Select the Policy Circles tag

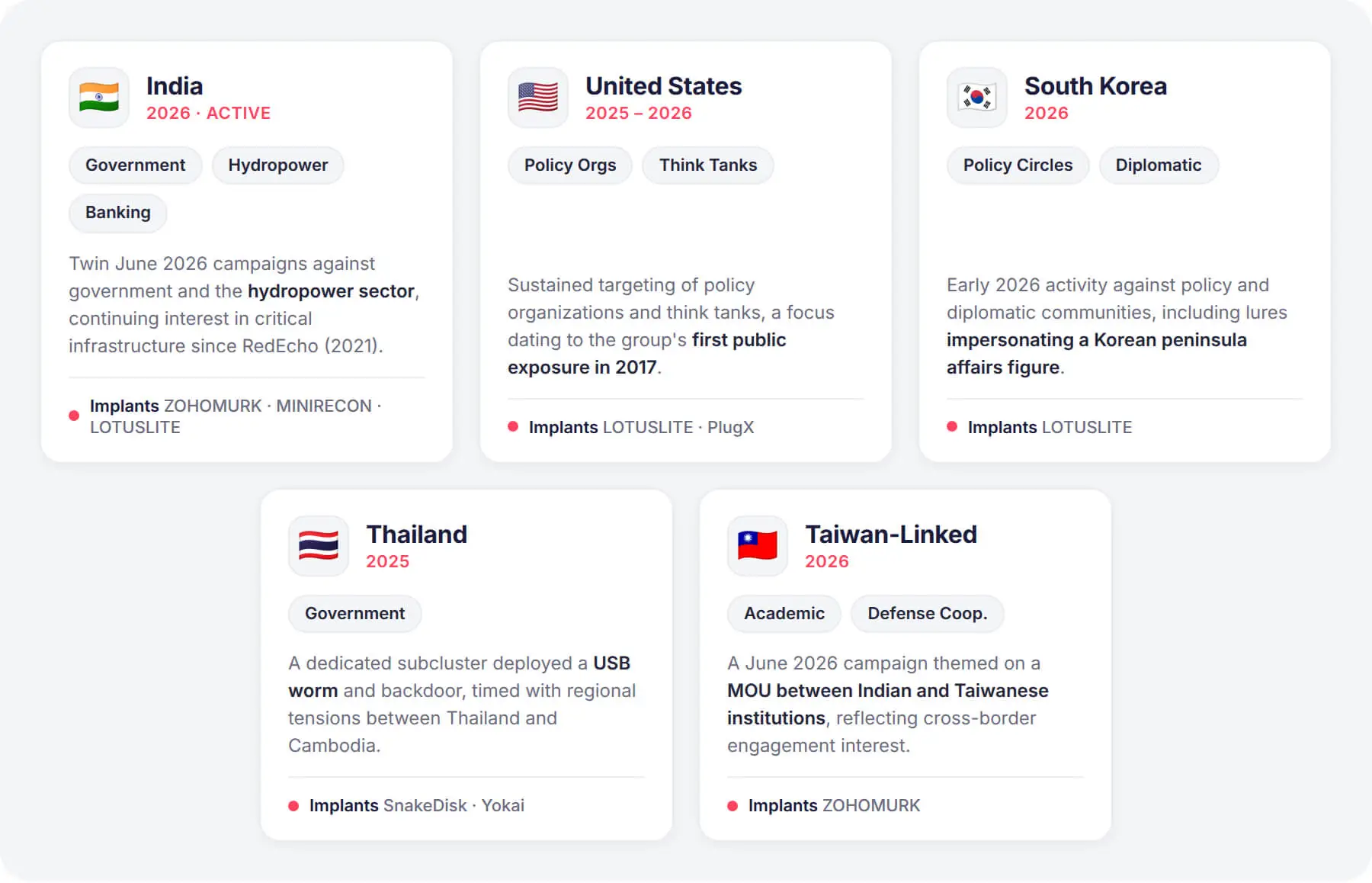pos(1018,165)
